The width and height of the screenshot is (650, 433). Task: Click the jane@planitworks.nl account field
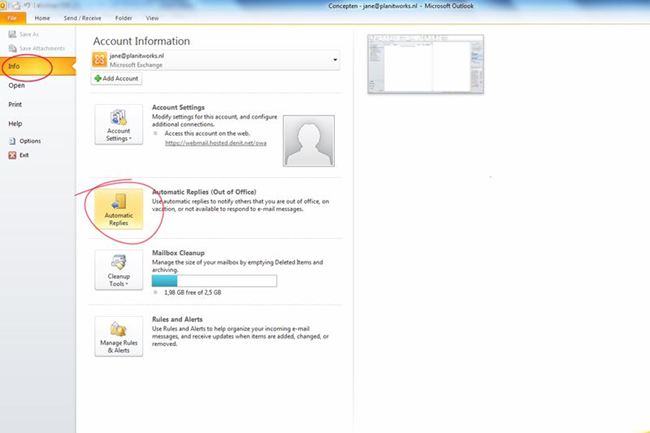[x=216, y=60]
